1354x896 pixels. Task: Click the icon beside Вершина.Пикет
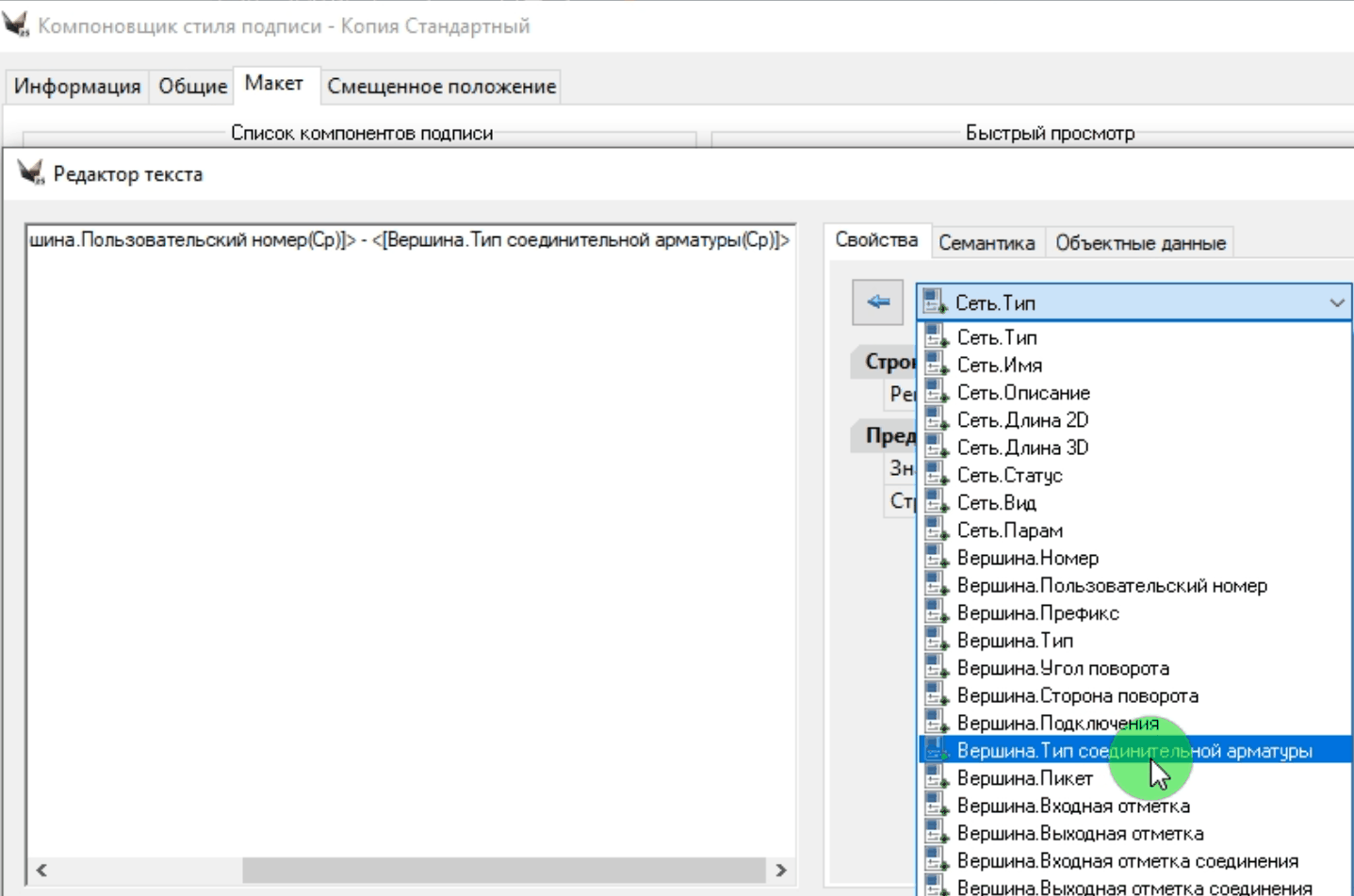(x=936, y=778)
